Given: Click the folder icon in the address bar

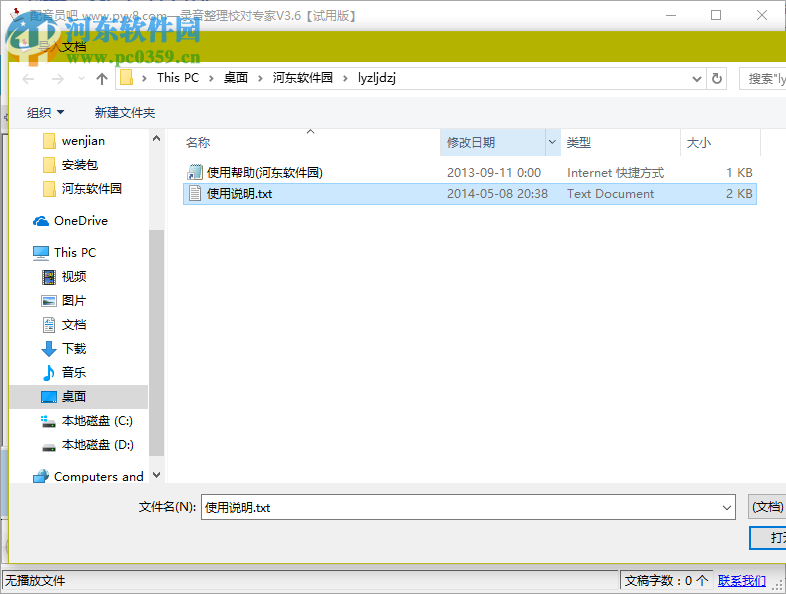Looking at the screenshot, I should tap(126, 78).
